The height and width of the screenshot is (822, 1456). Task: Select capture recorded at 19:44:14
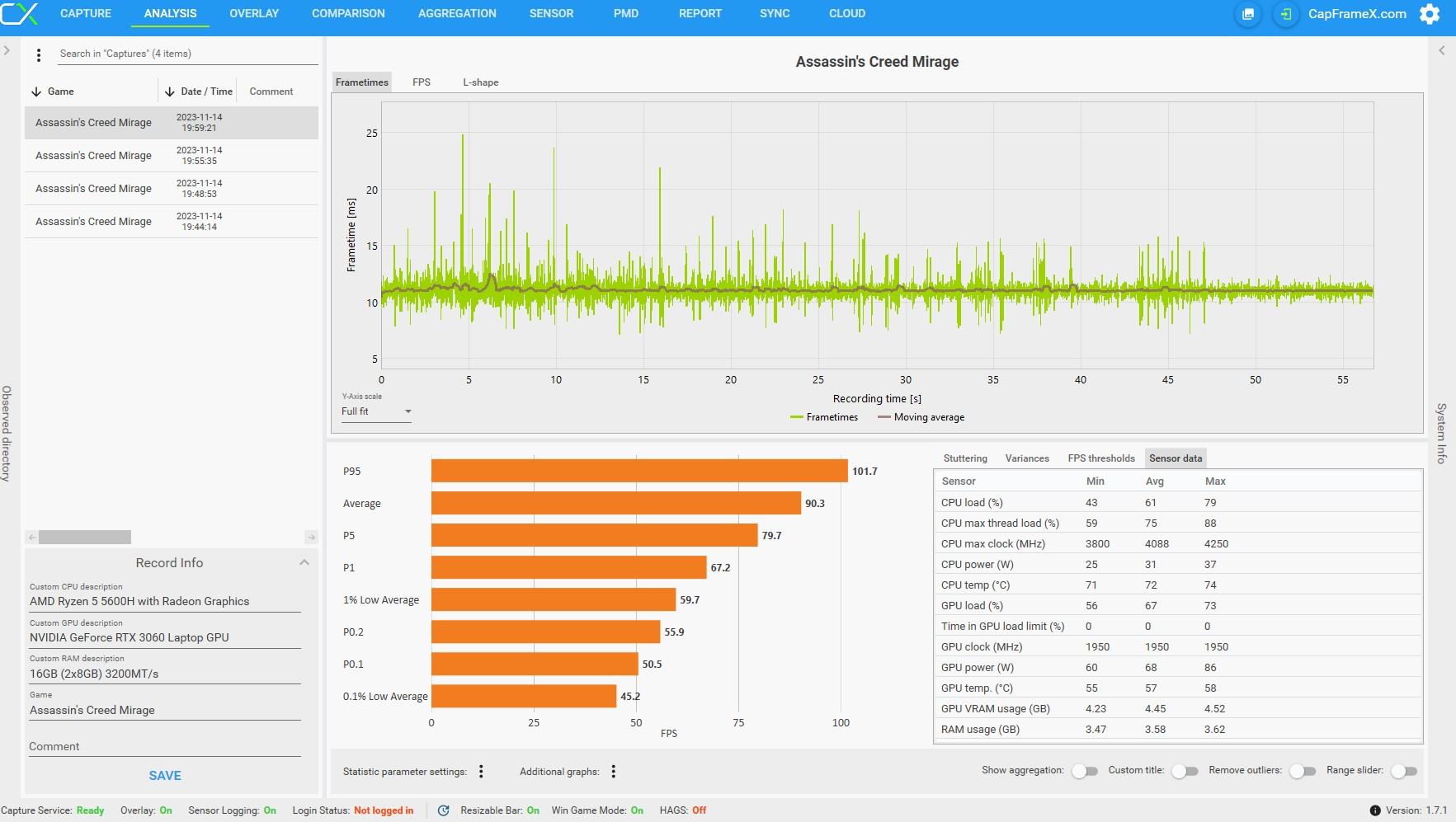[x=172, y=222]
